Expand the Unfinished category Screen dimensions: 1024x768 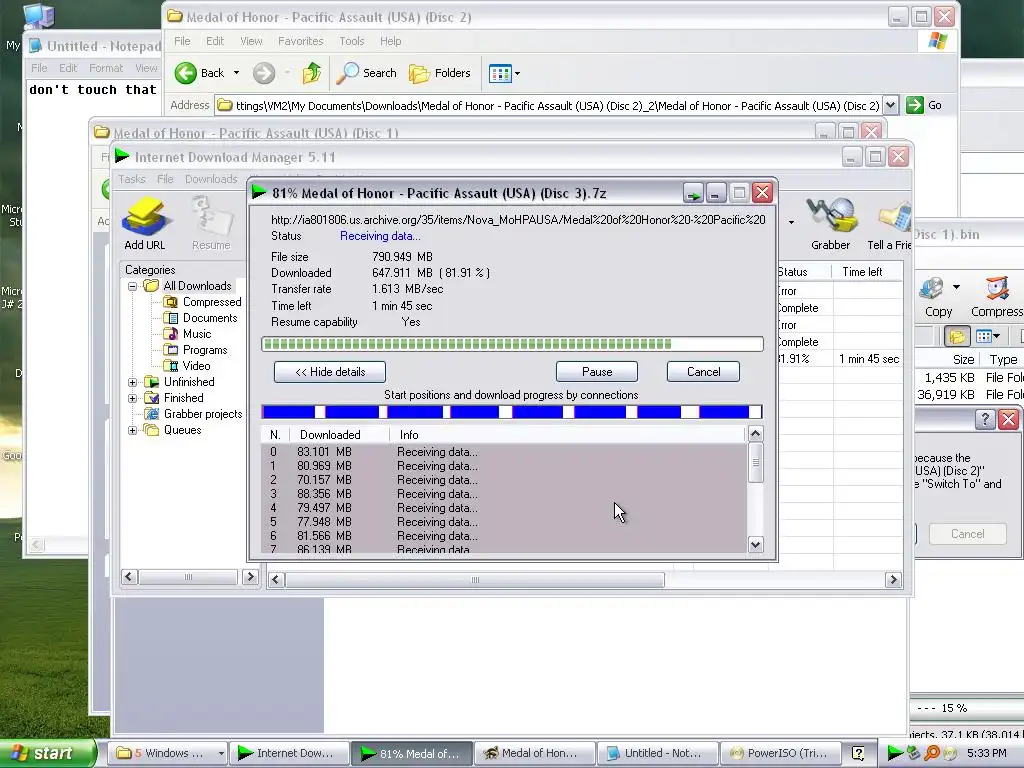pos(133,382)
